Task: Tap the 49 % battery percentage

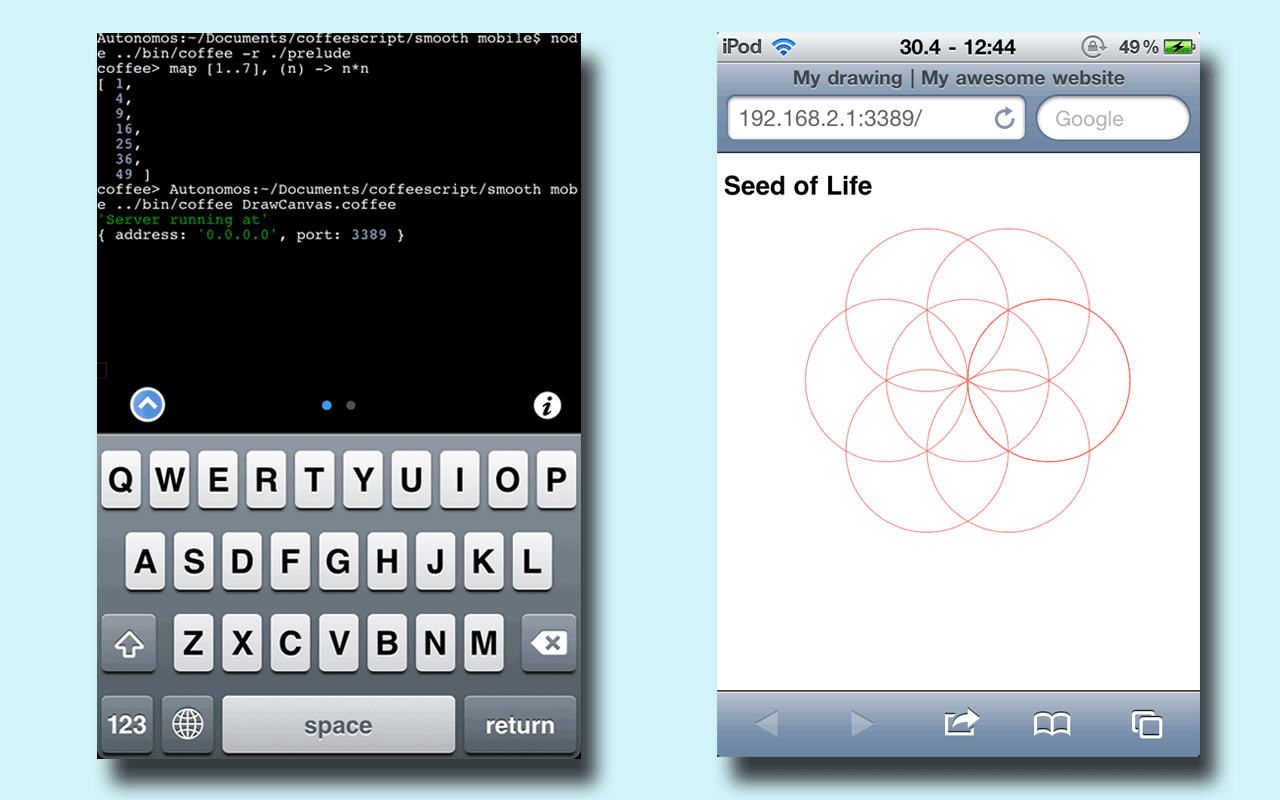Action: [1138, 47]
